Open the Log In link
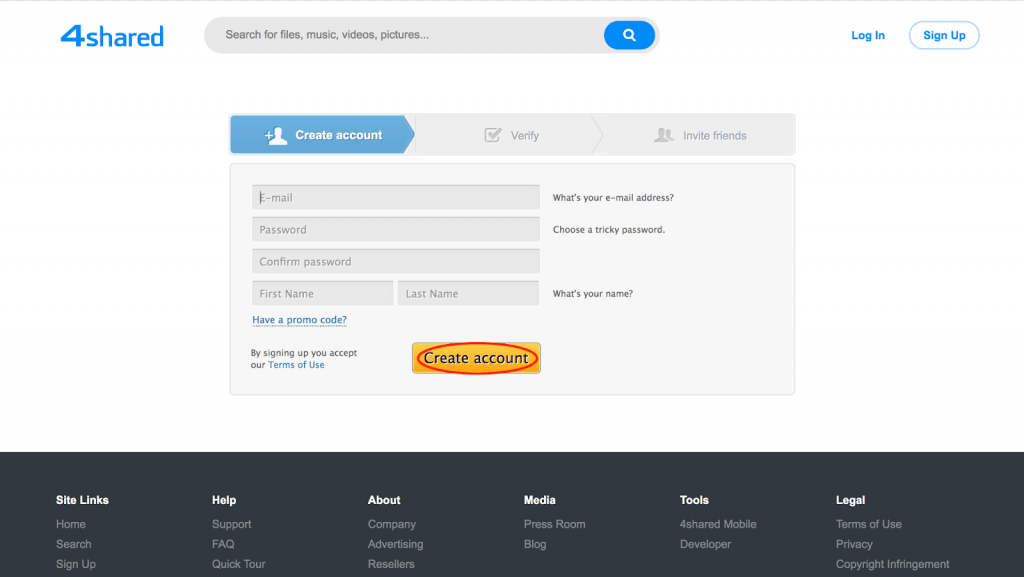 pos(868,35)
